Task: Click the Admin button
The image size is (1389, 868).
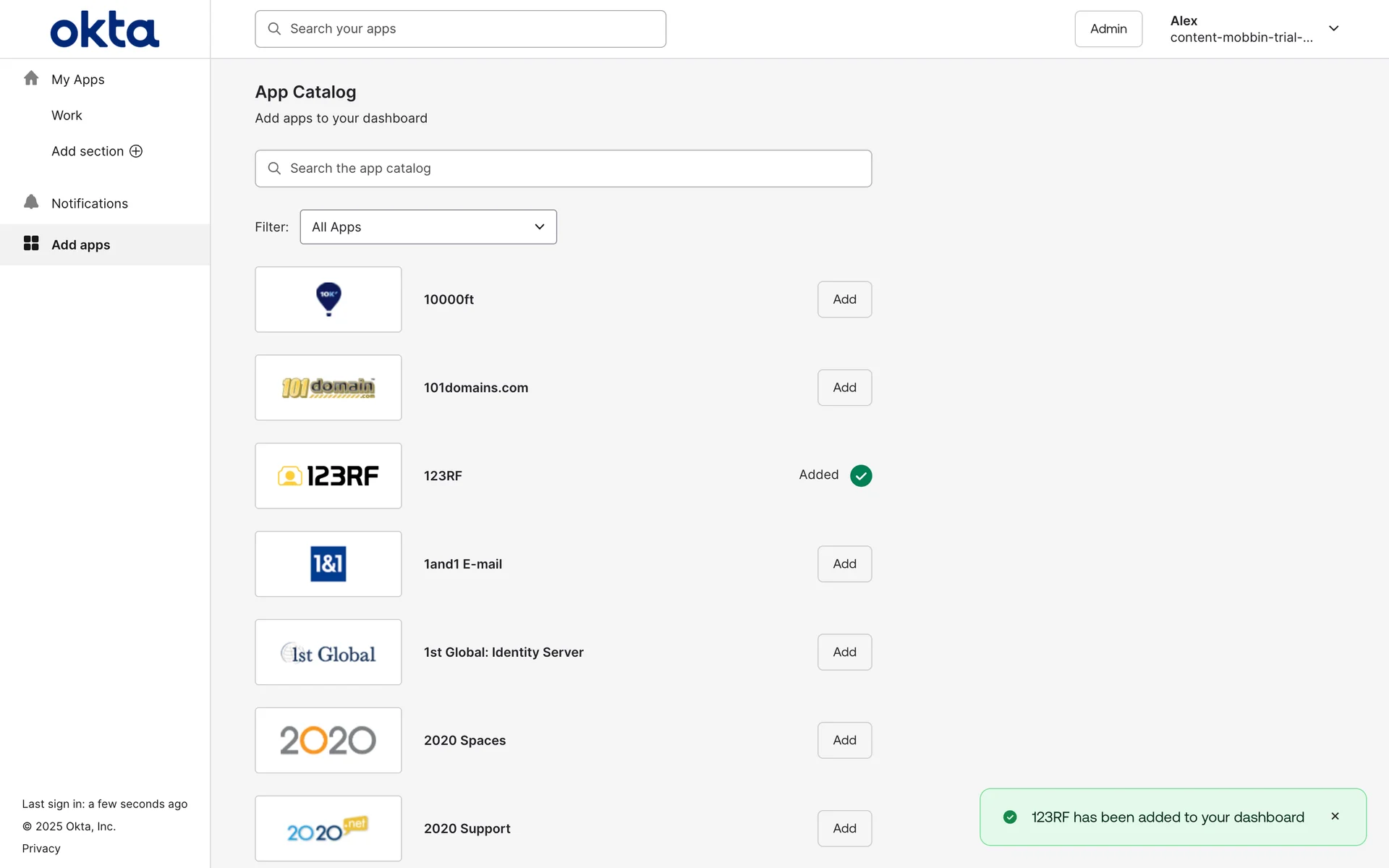Action: click(1108, 29)
